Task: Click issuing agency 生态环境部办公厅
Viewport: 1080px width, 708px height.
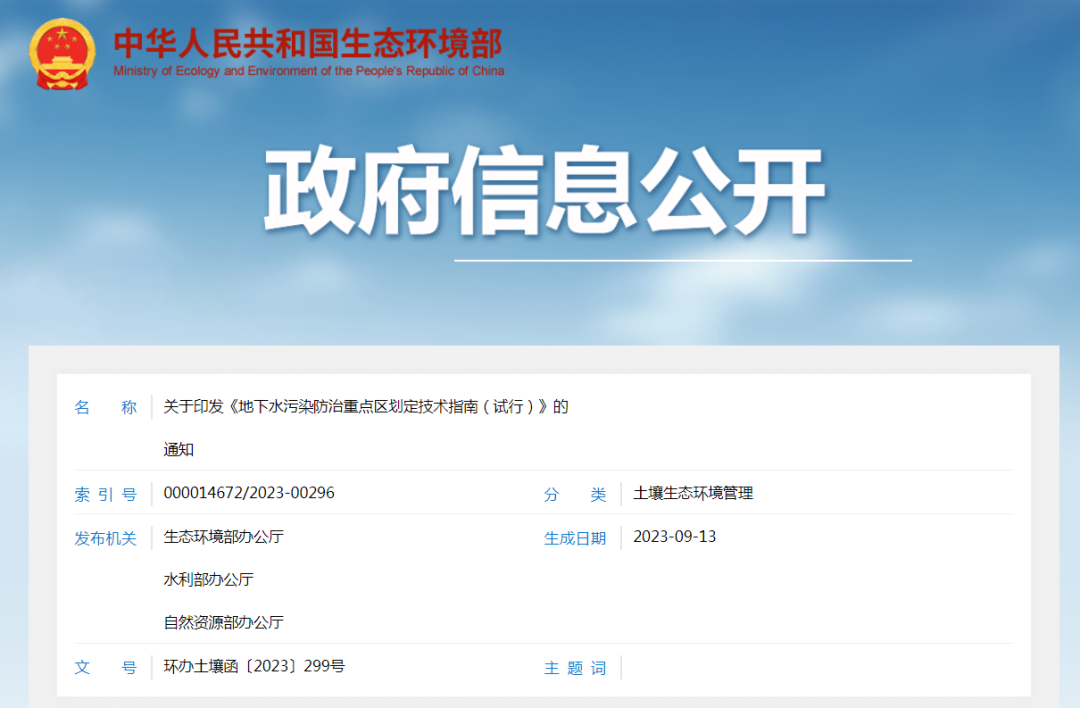Action: [x=223, y=537]
